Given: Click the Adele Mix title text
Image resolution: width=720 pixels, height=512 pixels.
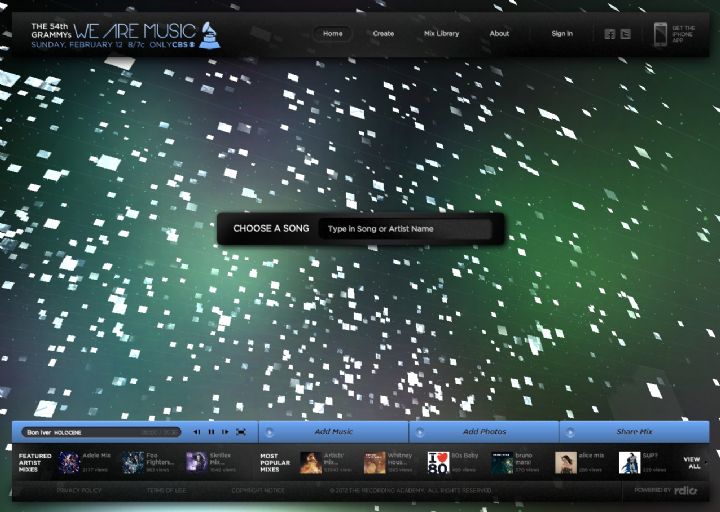Looking at the screenshot, I should (x=96, y=456).
